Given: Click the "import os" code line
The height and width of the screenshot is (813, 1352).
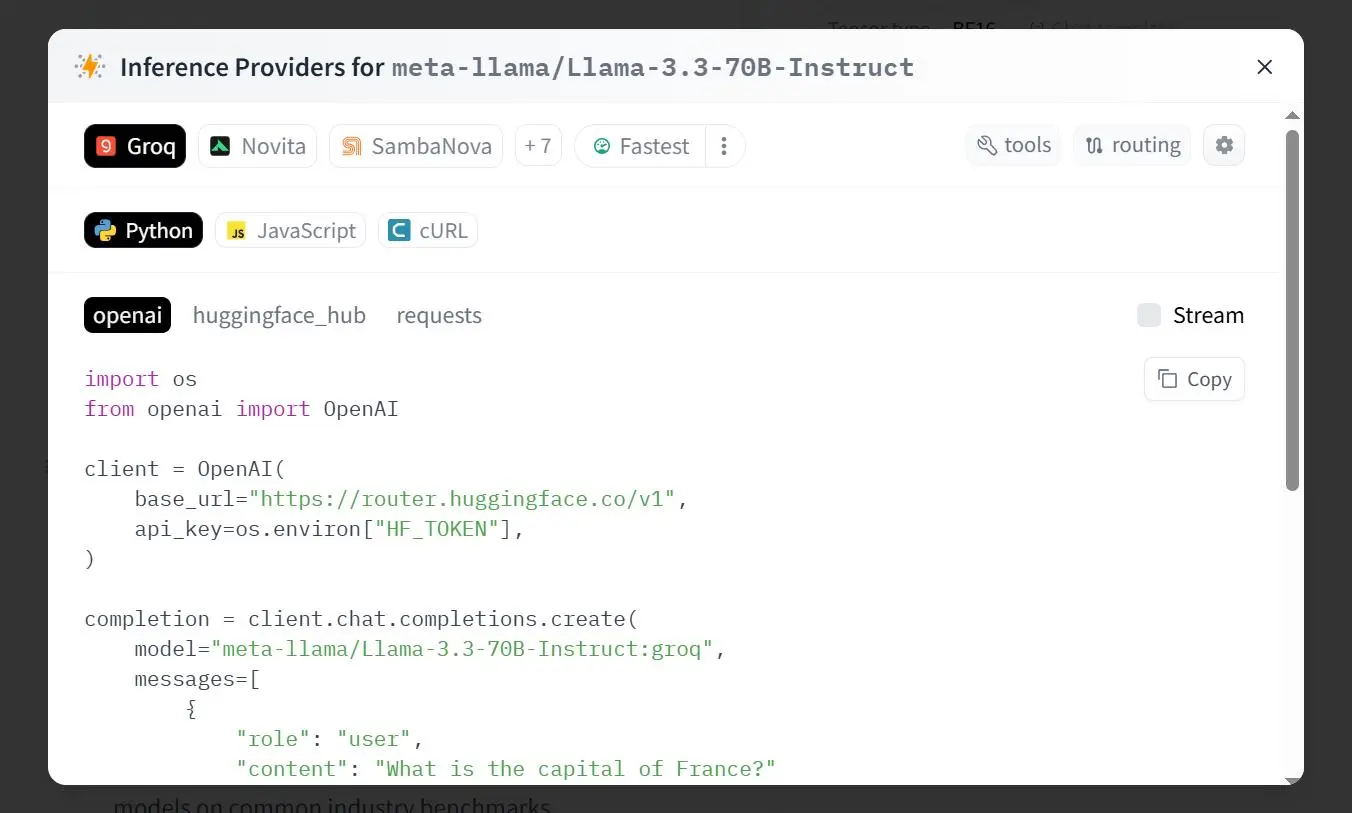Looking at the screenshot, I should 141,379.
